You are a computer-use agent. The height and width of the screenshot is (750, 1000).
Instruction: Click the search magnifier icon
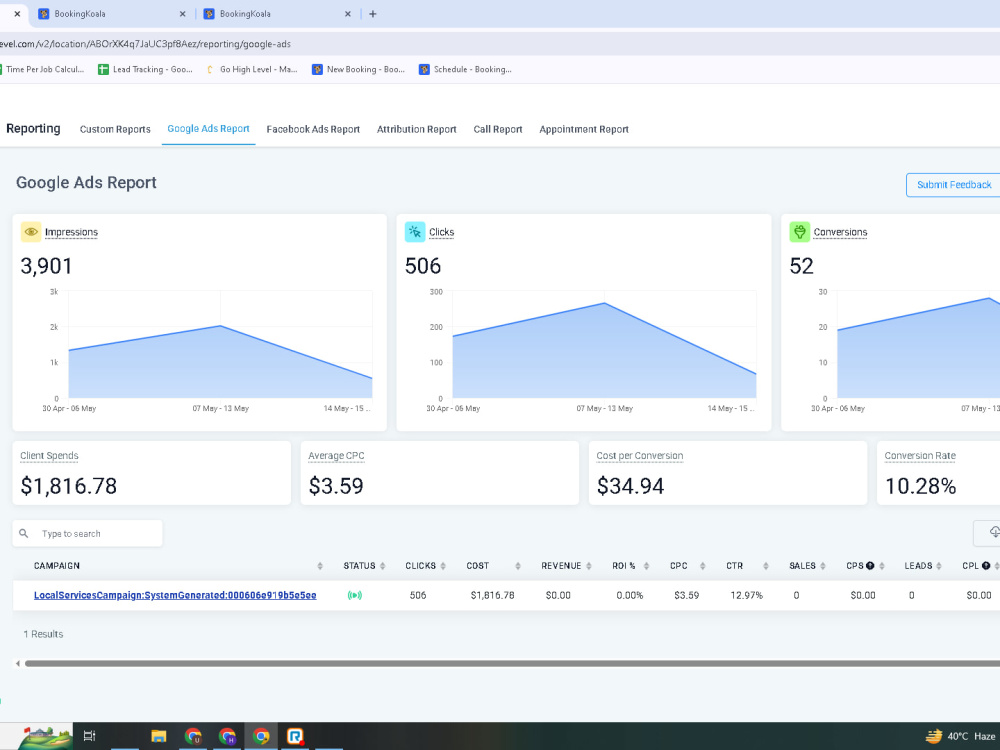[24, 533]
